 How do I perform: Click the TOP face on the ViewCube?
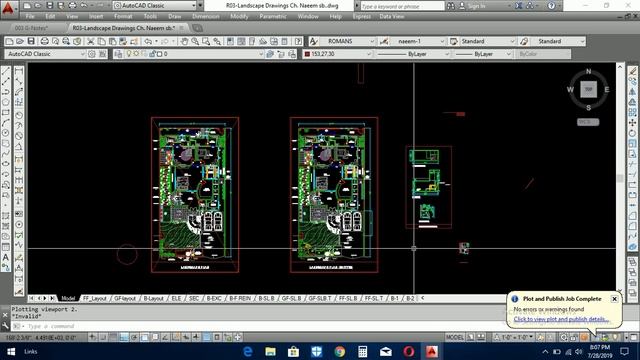[589, 89]
